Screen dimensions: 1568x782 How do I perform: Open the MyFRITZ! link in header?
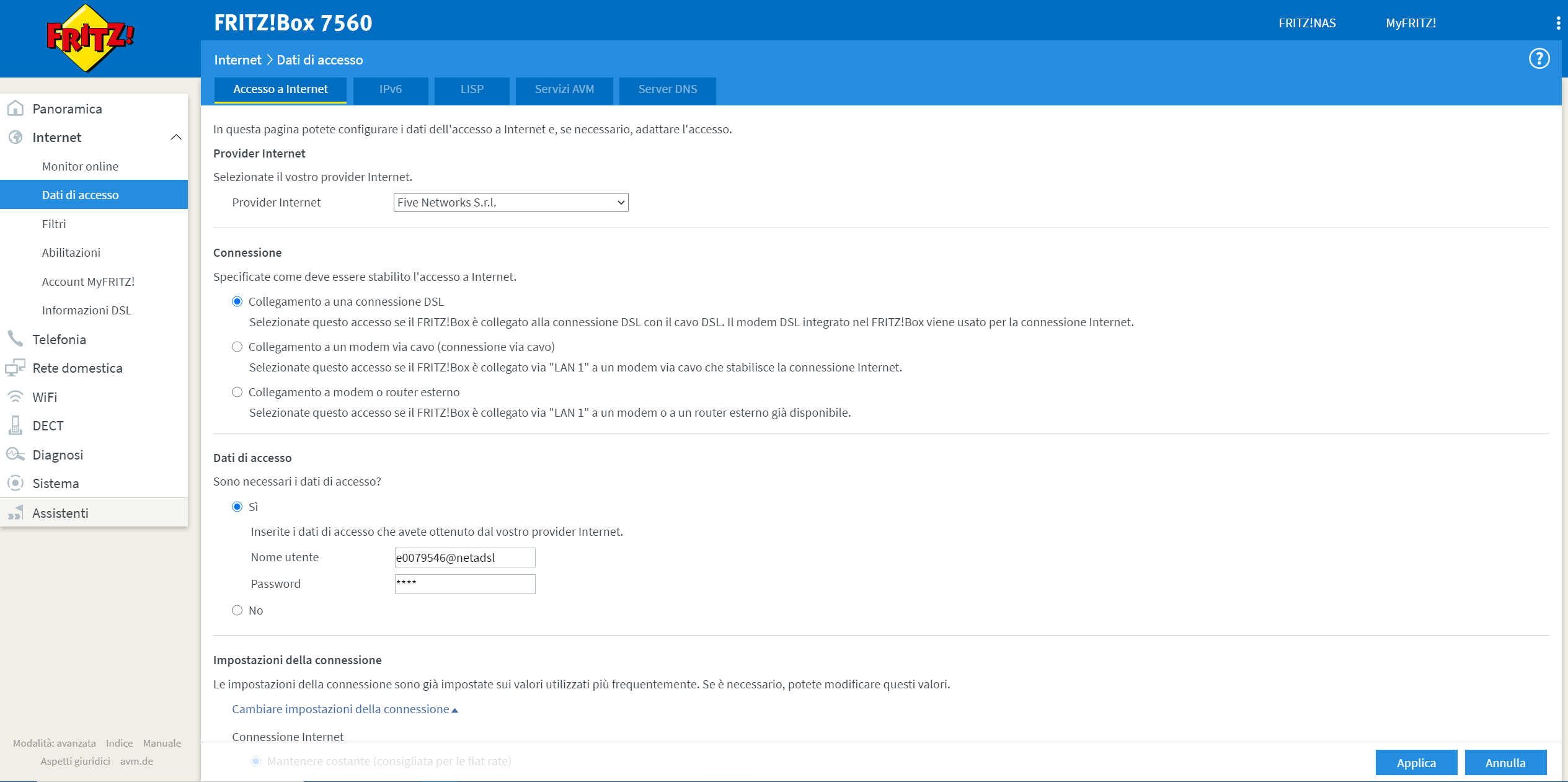point(1411,23)
